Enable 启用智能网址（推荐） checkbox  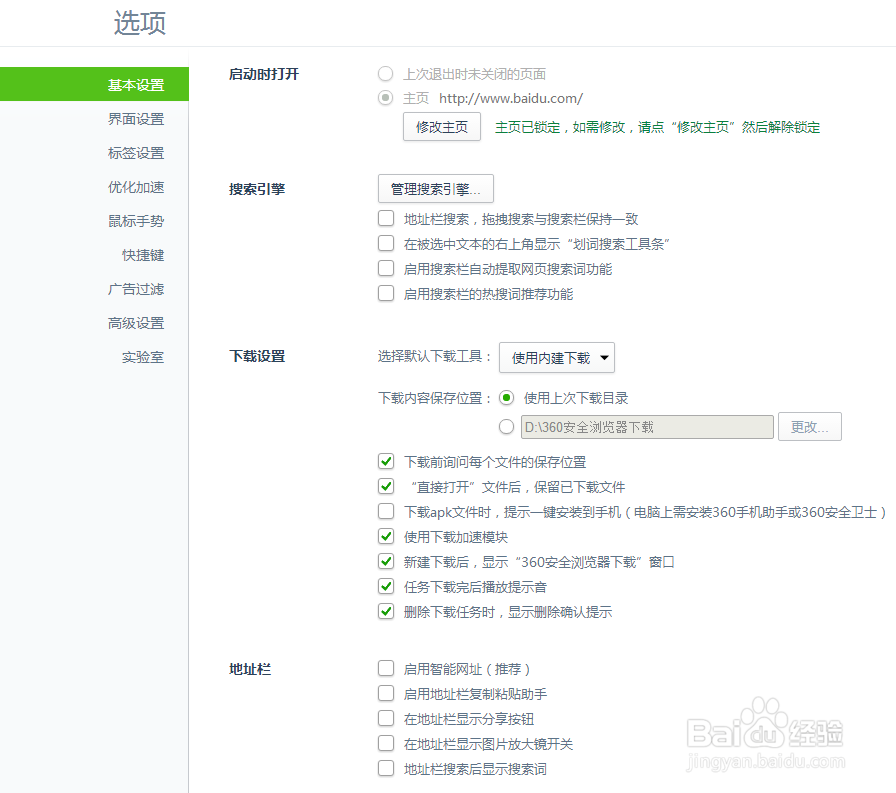(386, 668)
